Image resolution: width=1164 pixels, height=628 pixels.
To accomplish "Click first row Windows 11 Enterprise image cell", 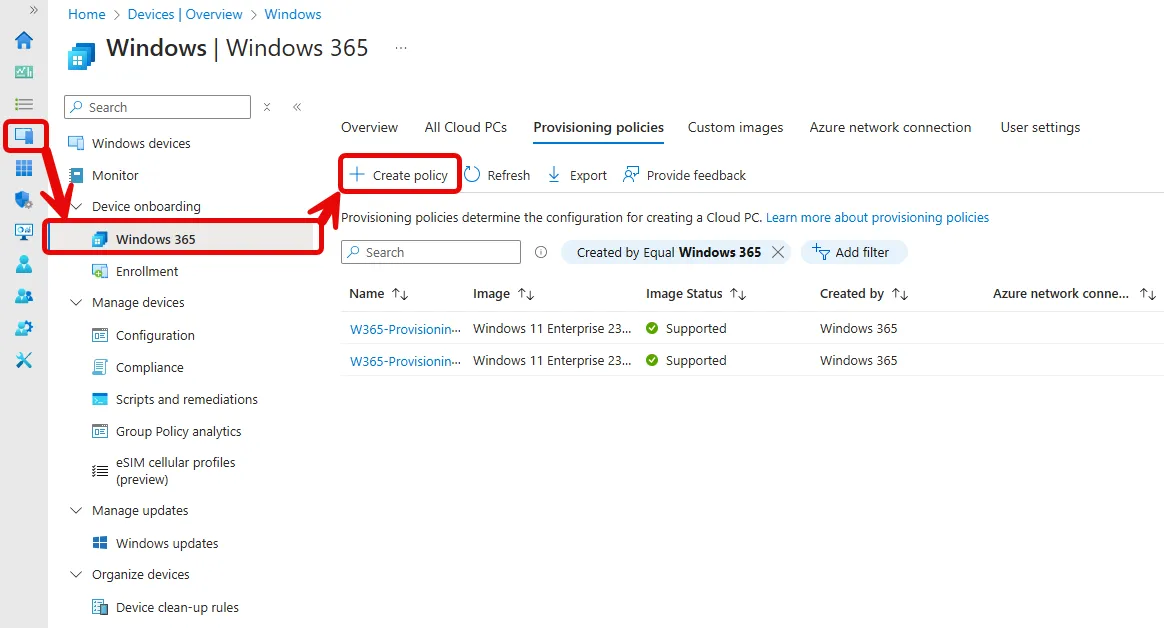I will (552, 328).
